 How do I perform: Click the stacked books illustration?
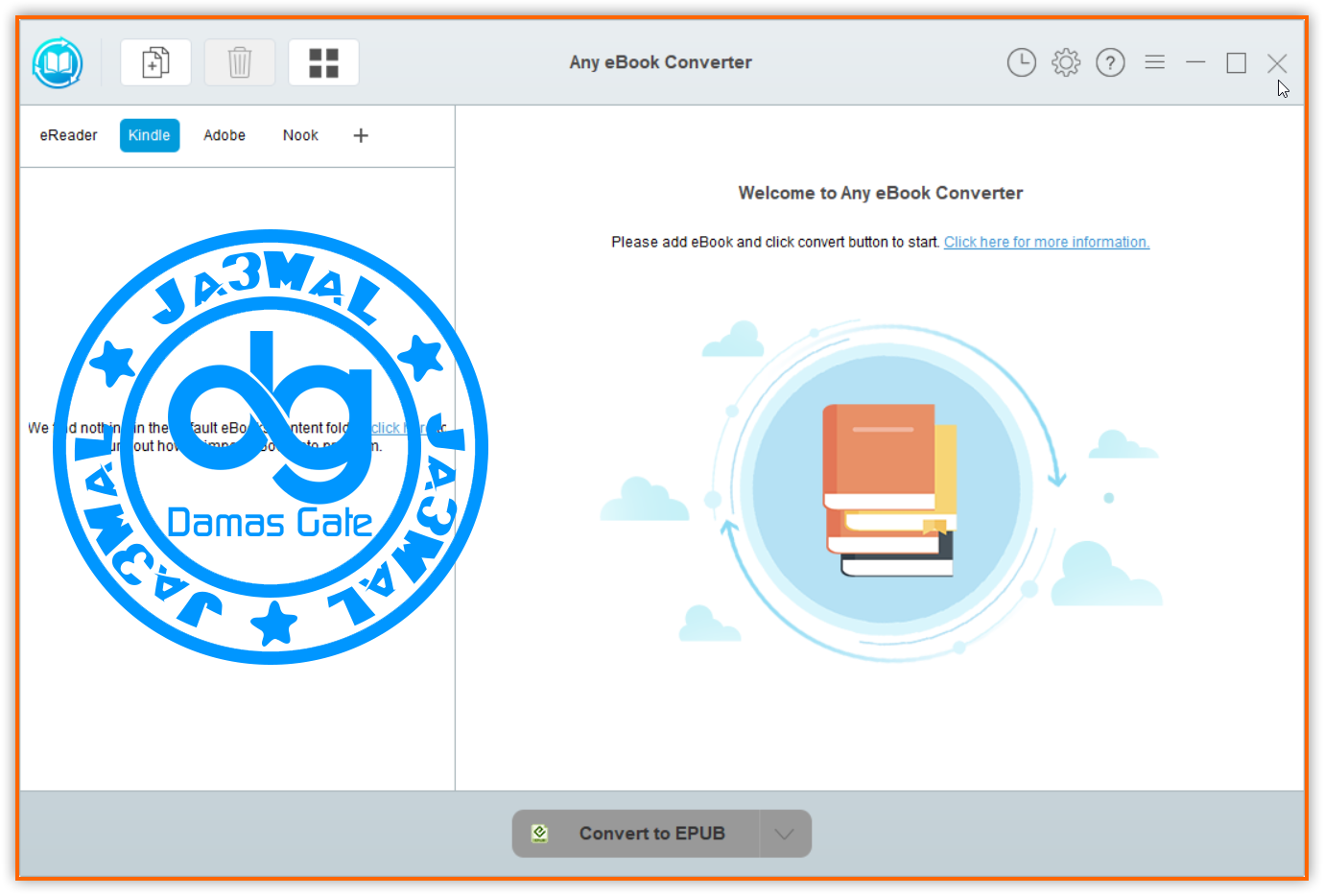pos(889,489)
